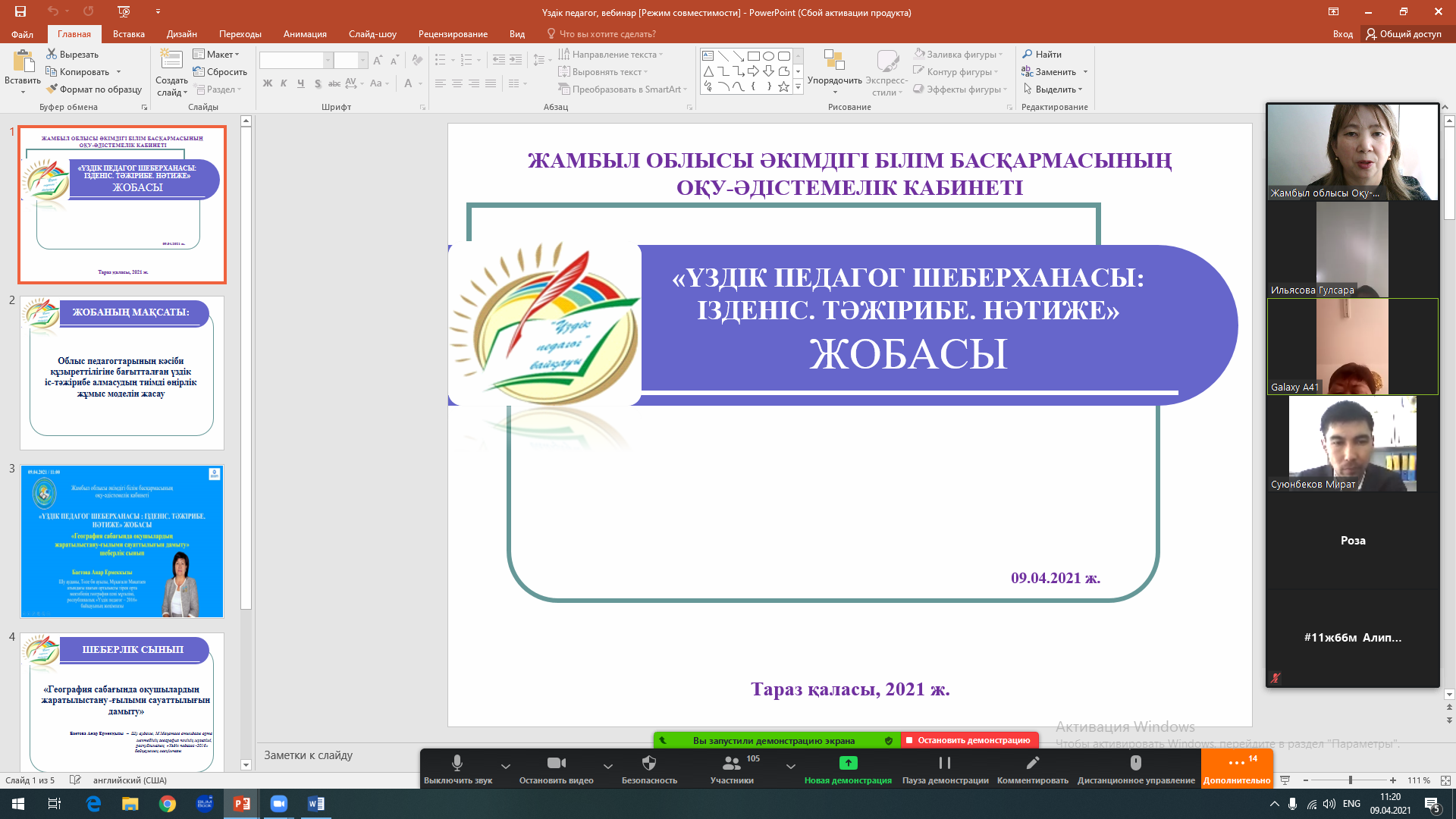Adjust the zoom slider in status bar

(1350, 780)
